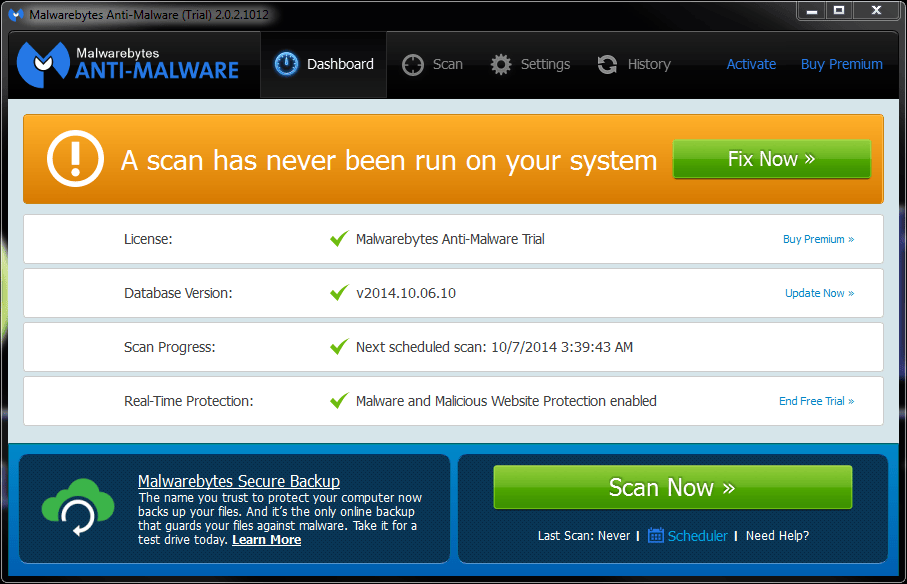Click the Real-Time Protection green checkmark

click(339, 401)
